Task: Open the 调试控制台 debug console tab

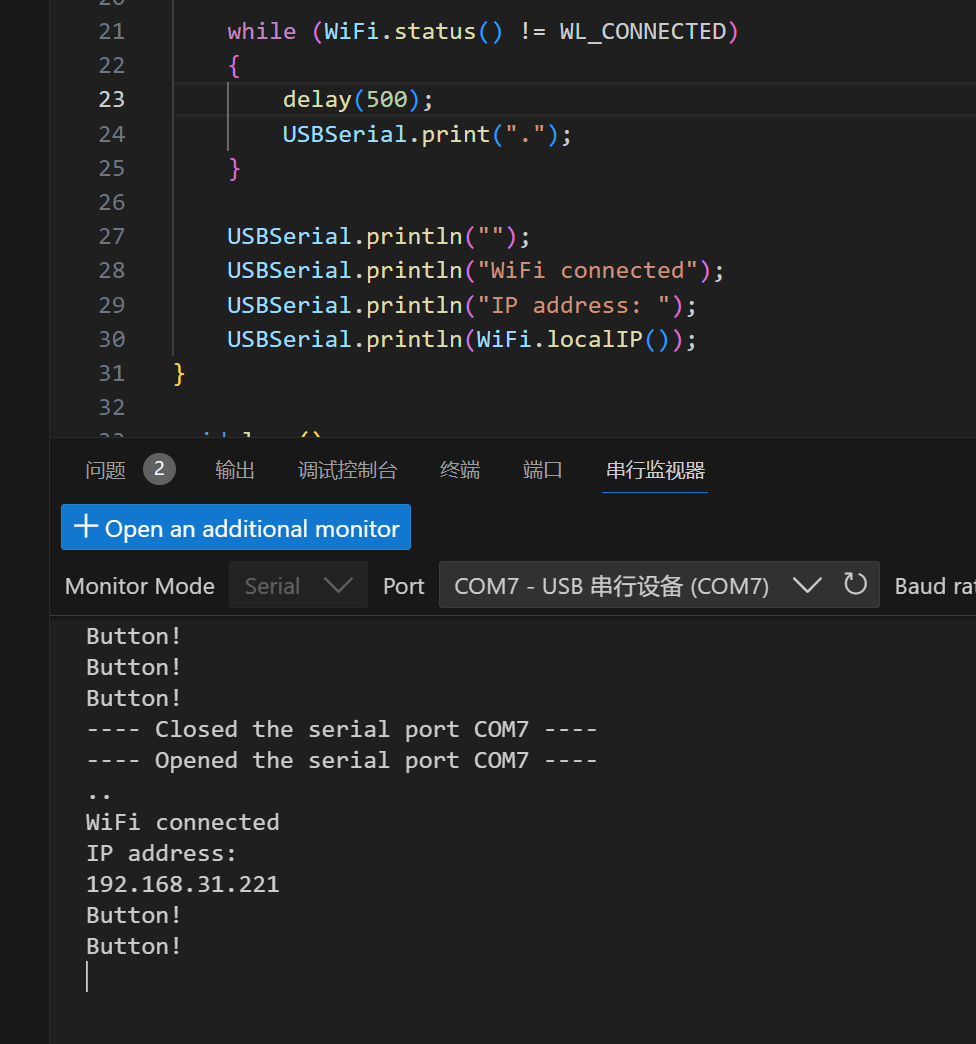Action: click(x=348, y=470)
